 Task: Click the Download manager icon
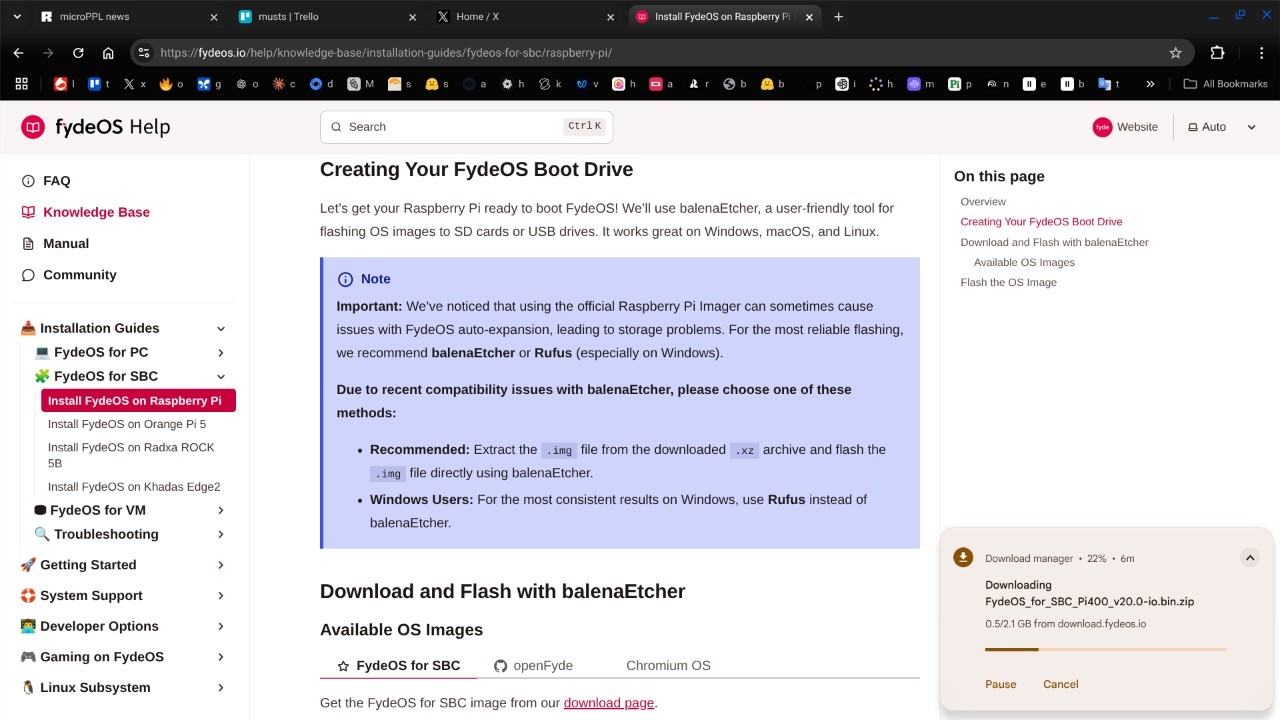pyautogui.click(x=963, y=558)
